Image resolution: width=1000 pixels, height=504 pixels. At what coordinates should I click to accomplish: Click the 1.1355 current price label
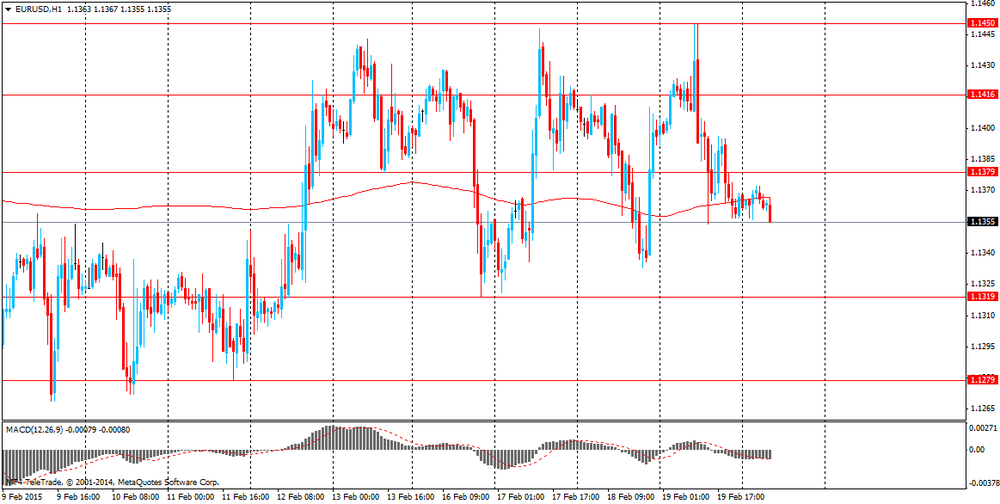click(981, 222)
